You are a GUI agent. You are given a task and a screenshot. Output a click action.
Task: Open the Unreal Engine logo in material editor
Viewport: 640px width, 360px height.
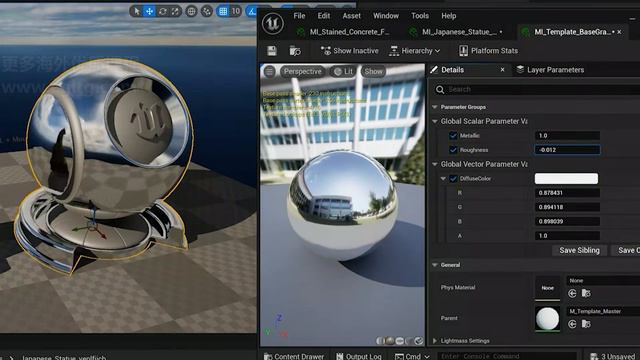click(x=273, y=23)
